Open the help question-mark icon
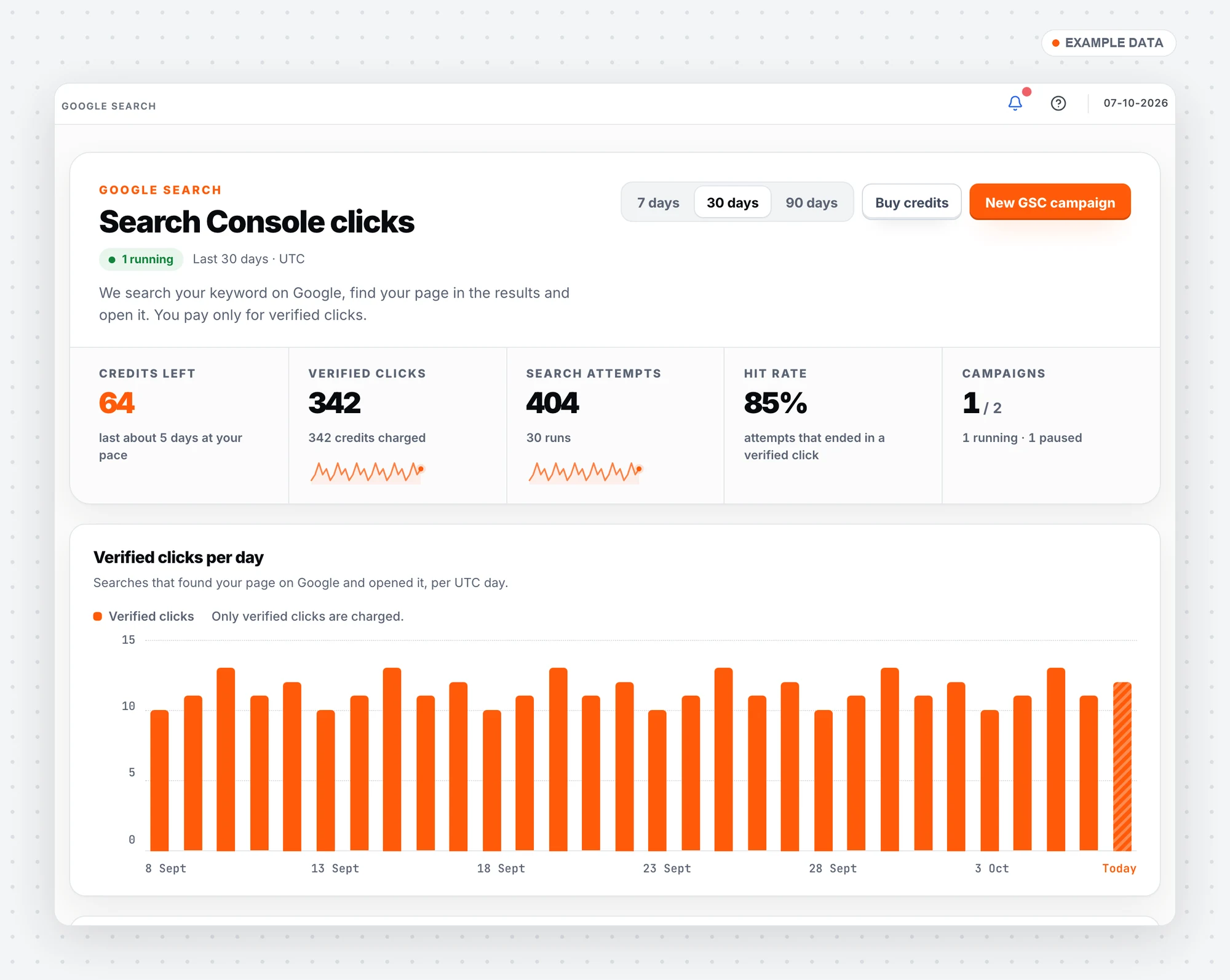 coord(1058,103)
